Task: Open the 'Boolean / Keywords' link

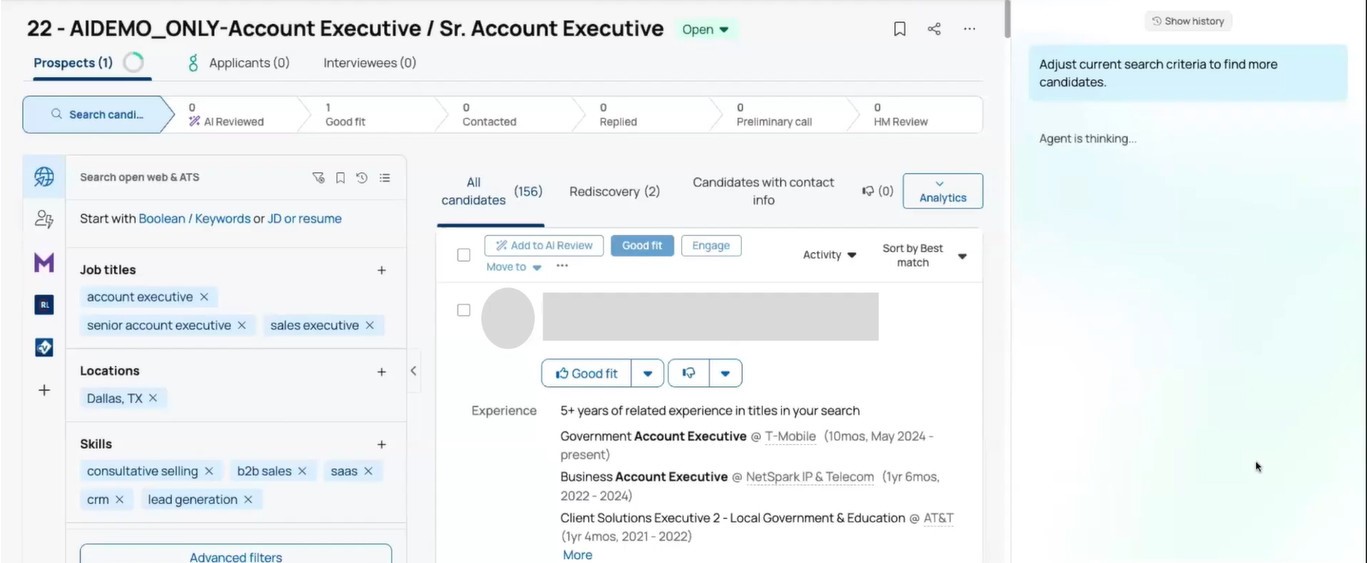Action: click(194, 219)
